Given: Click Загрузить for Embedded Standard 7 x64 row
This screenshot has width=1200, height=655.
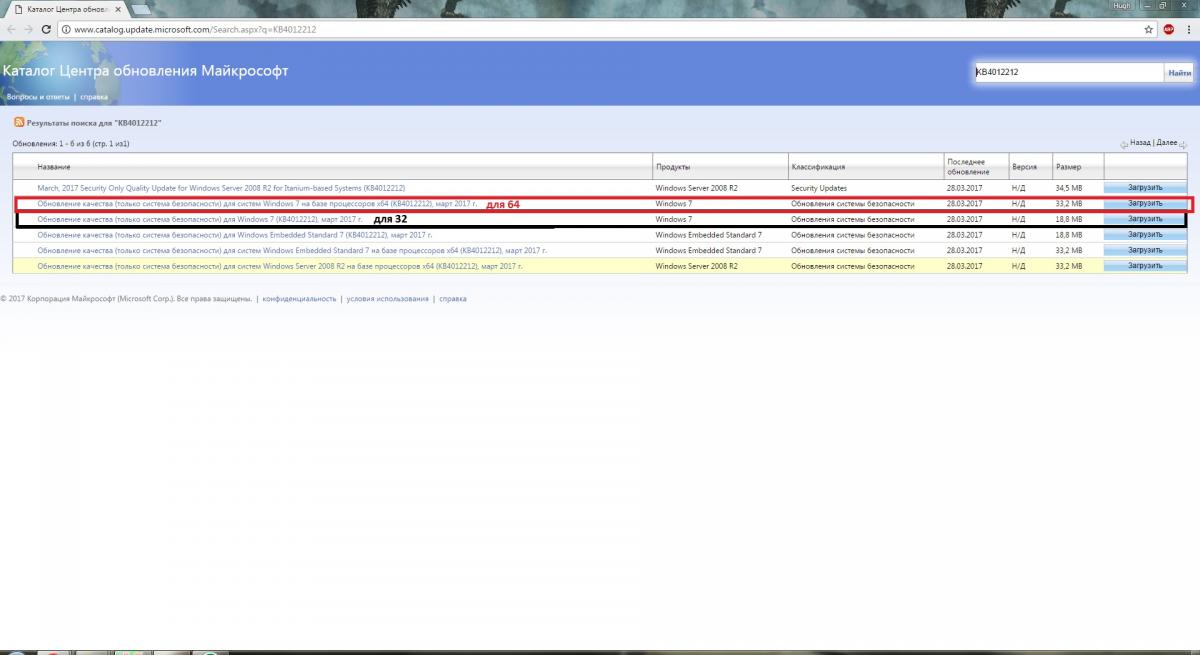Looking at the screenshot, I should (1145, 250).
